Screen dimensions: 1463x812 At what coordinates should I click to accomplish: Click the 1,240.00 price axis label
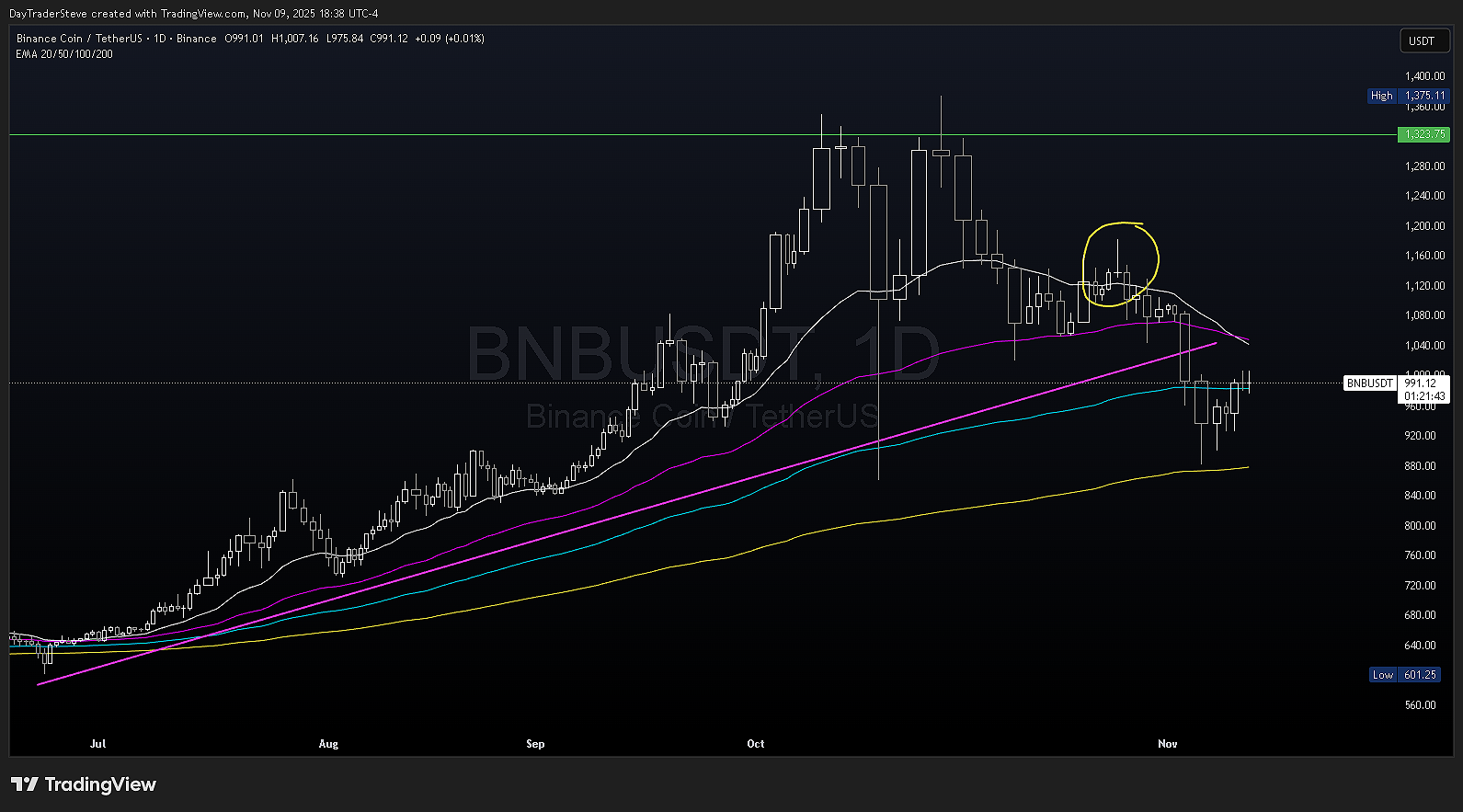click(1424, 196)
